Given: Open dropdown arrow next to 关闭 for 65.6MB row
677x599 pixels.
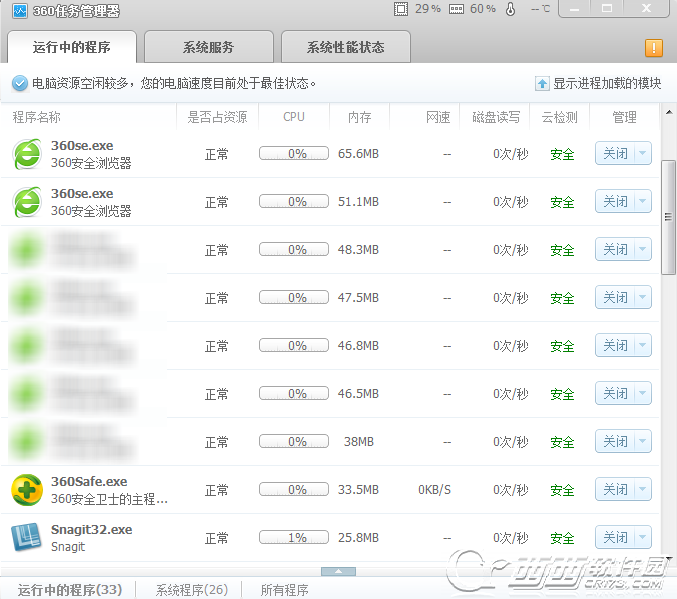Looking at the screenshot, I should [642, 153].
